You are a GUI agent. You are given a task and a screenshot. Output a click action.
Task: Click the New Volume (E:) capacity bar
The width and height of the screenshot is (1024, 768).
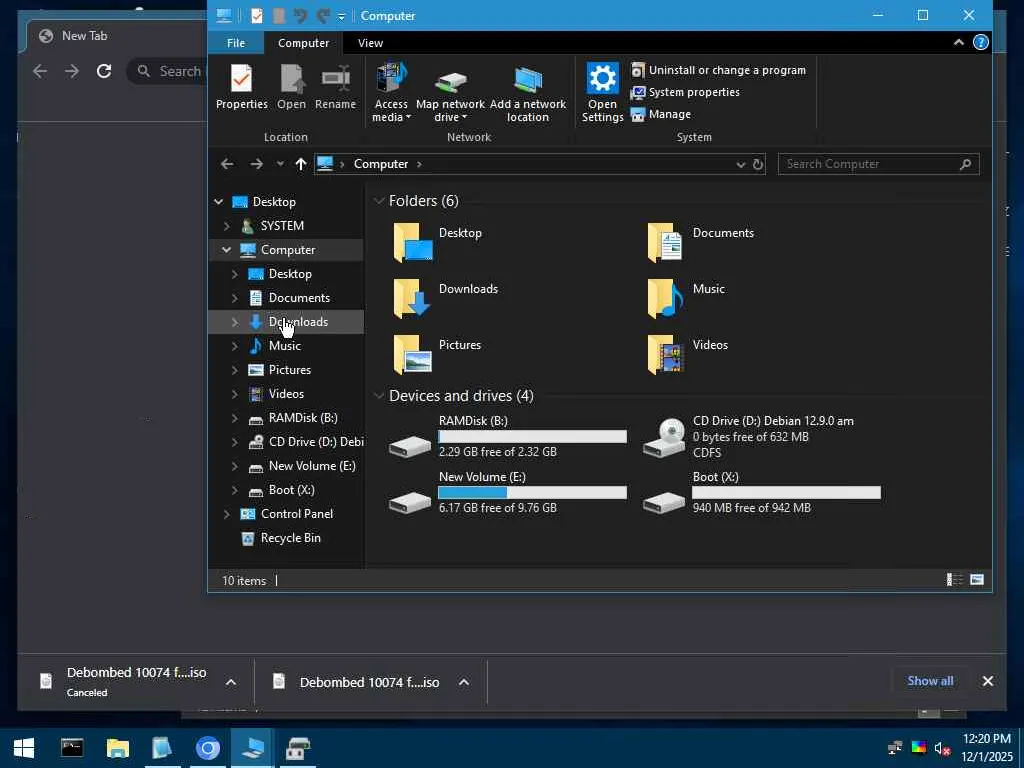532,492
